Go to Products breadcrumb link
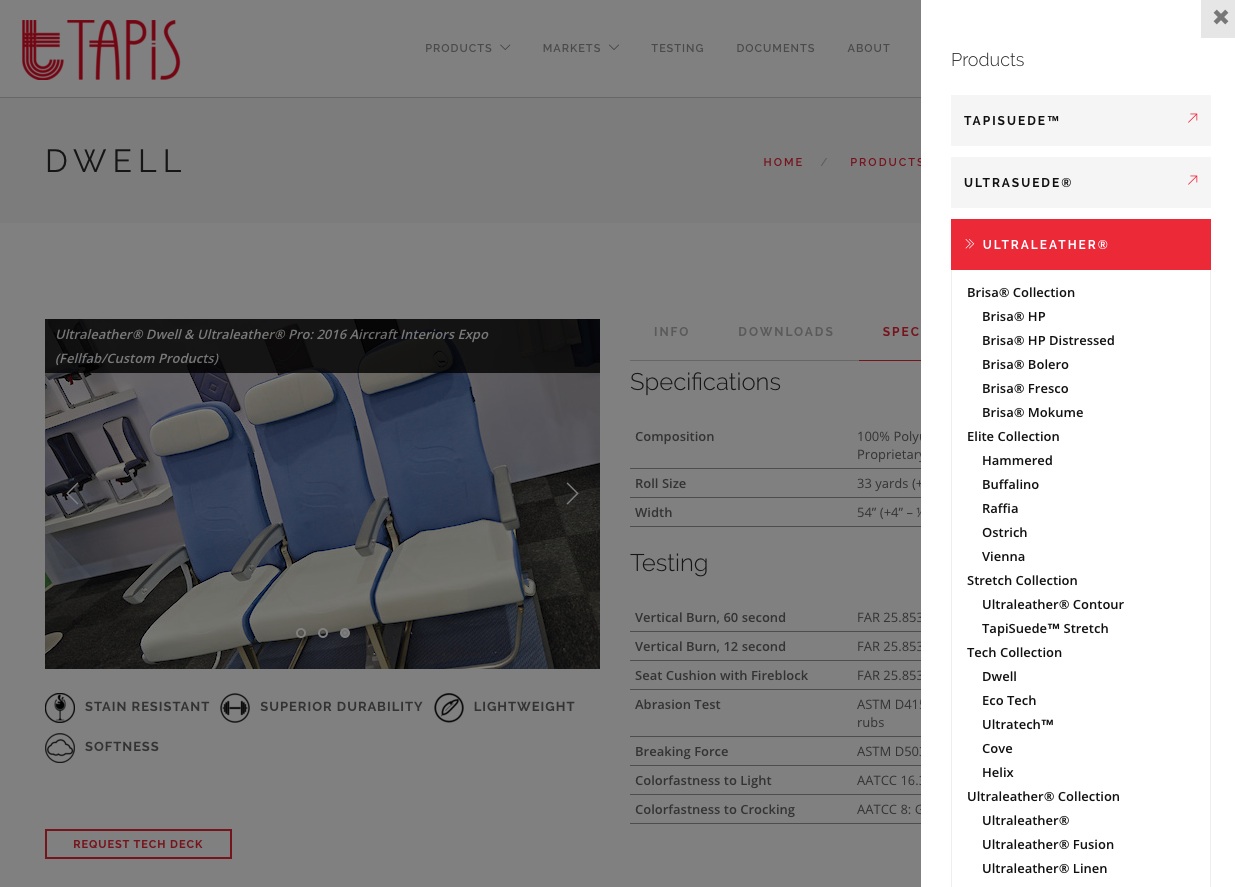1235x887 pixels. tap(885, 162)
